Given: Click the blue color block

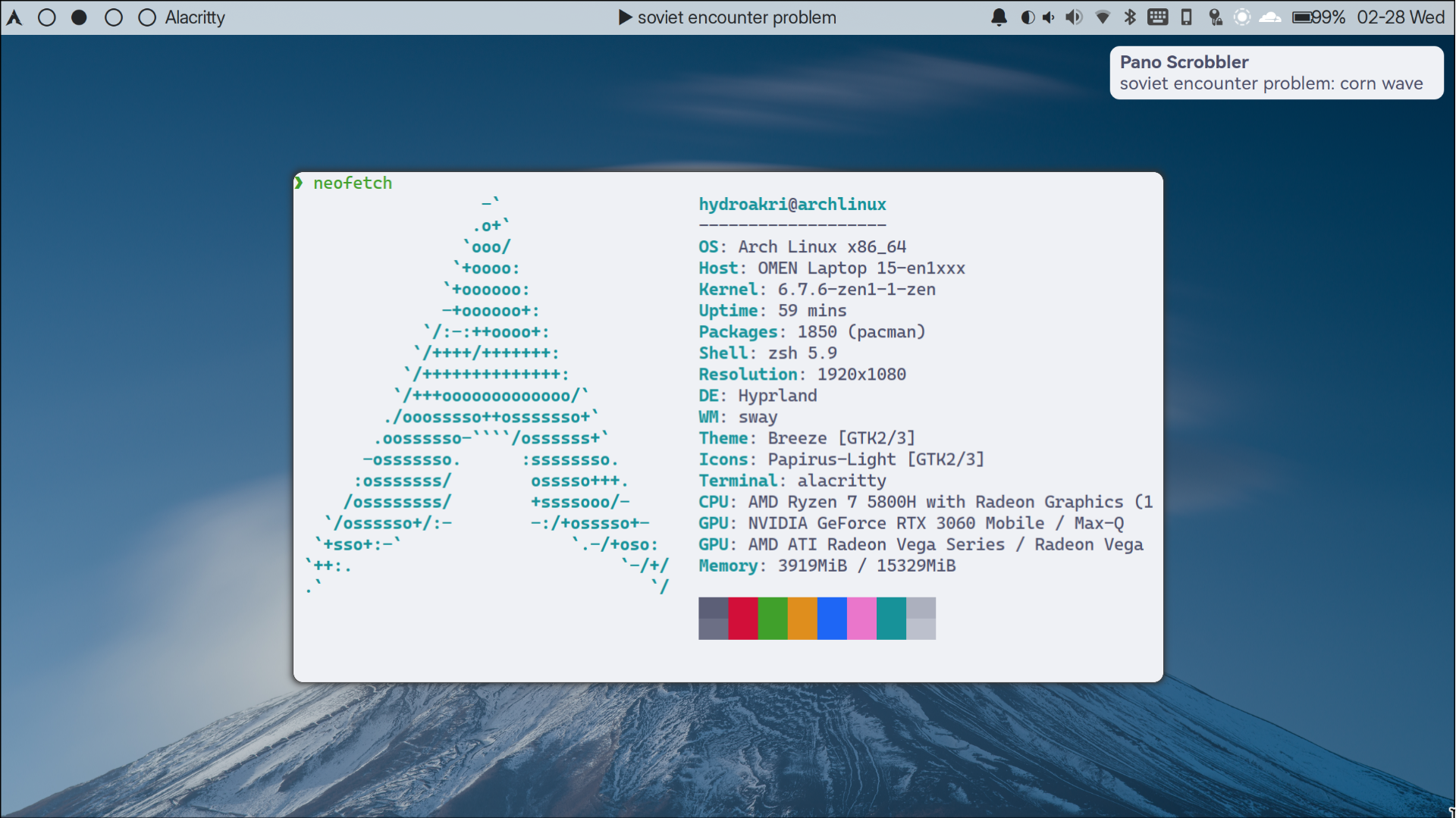Looking at the screenshot, I should tap(831, 618).
